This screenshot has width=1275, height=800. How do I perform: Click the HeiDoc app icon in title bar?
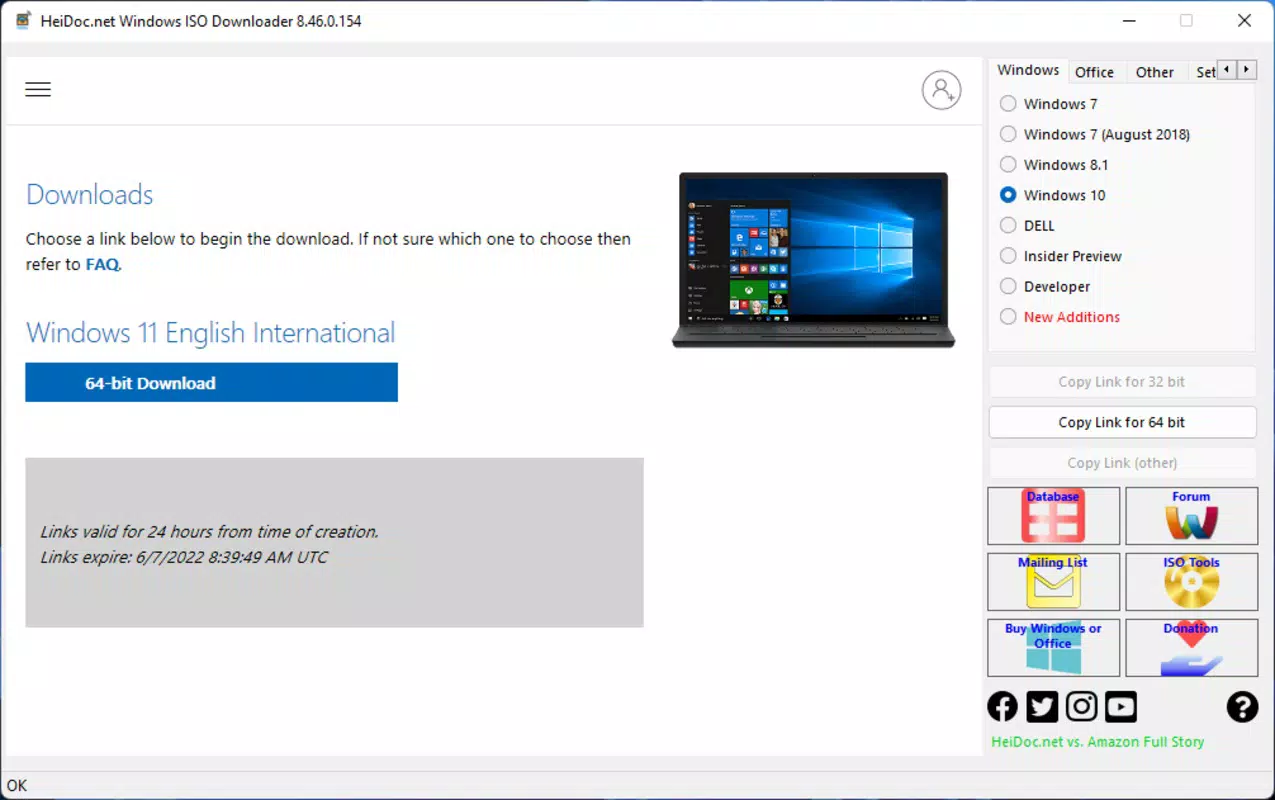(23, 20)
